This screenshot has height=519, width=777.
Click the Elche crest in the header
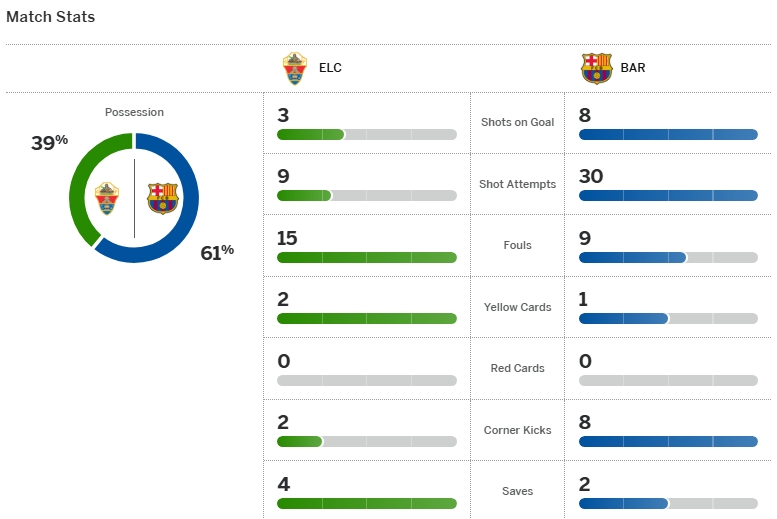295,68
